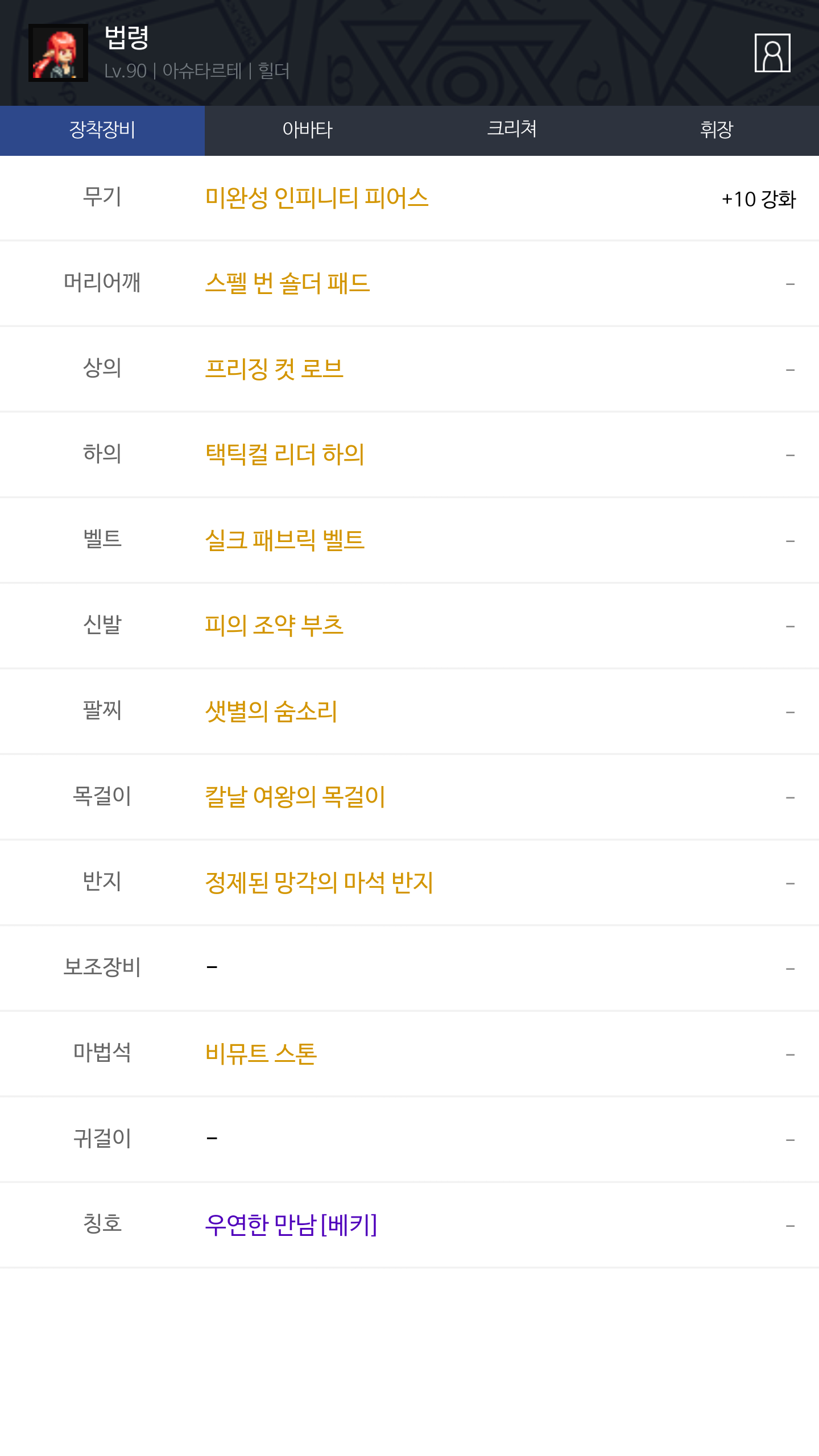Go to the 휘장 tab
This screenshot has width=819, height=1456.
pos(717,130)
